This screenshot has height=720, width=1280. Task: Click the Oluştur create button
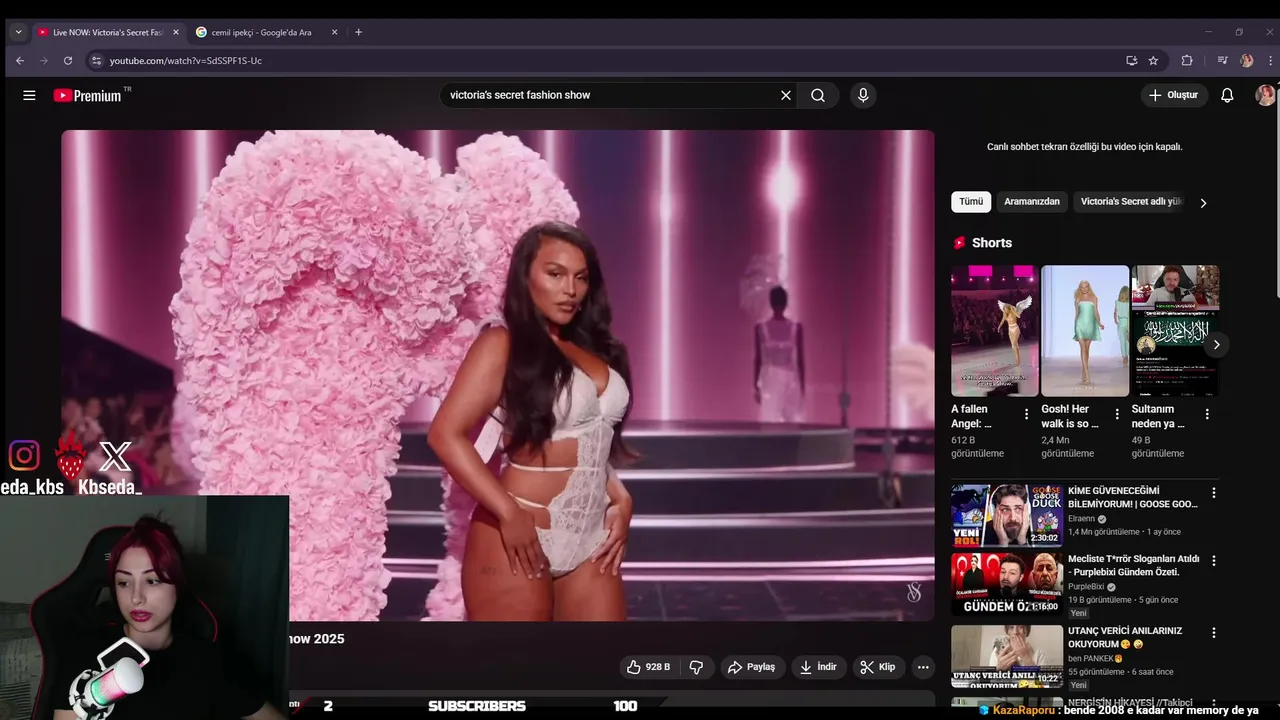1173,95
